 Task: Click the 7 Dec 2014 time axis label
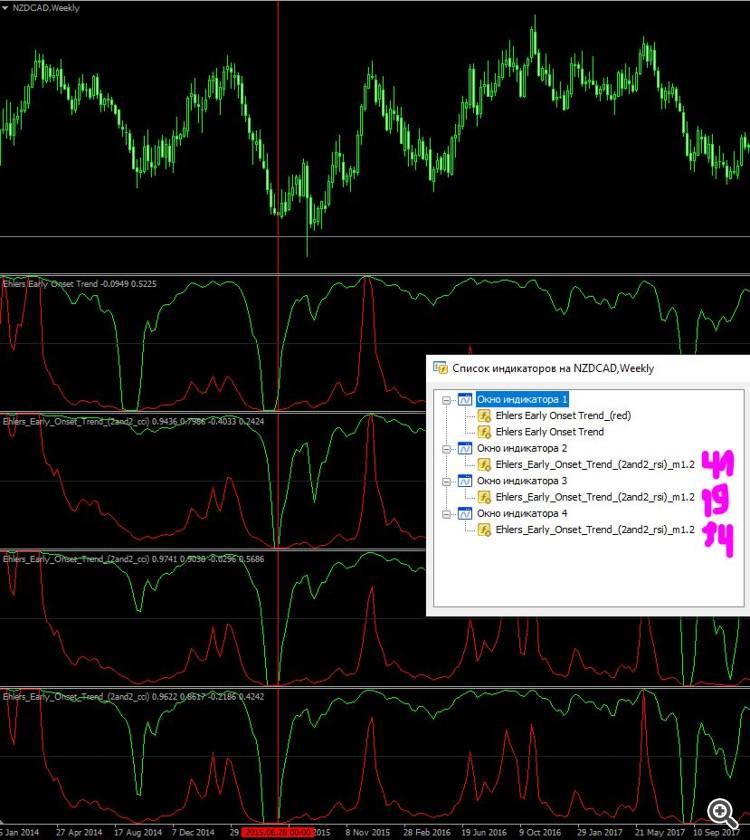tap(193, 832)
